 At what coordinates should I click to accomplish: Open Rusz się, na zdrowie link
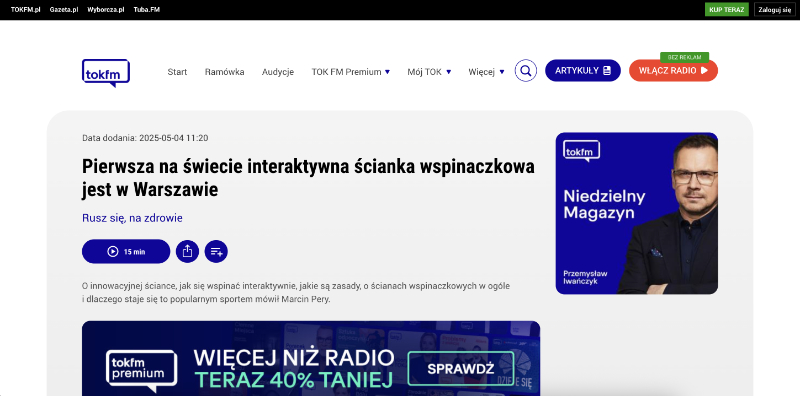(x=132, y=218)
